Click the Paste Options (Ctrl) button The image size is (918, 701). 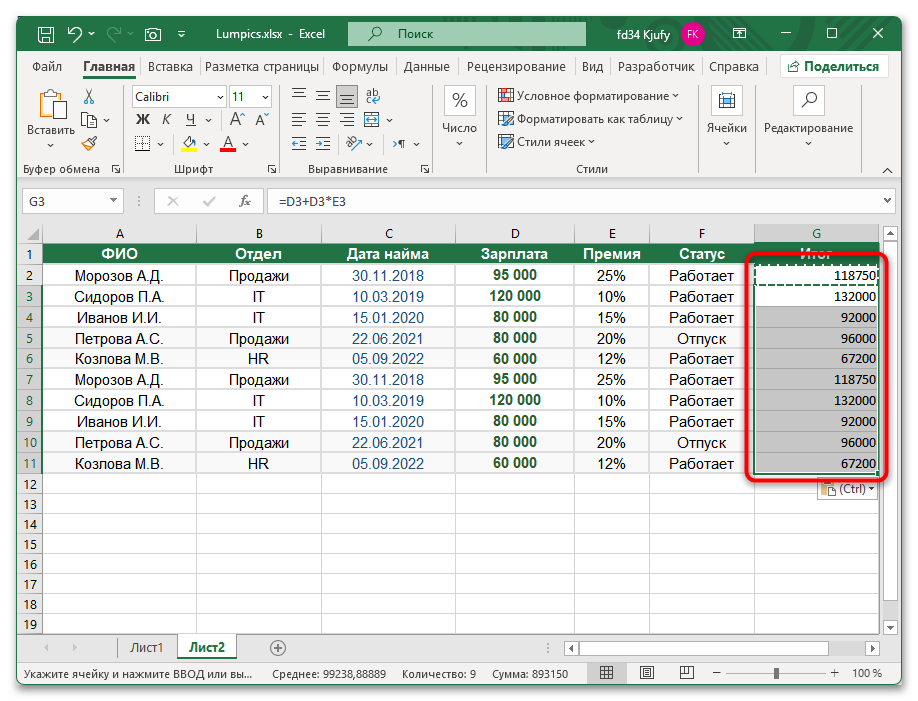[x=846, y=489]
